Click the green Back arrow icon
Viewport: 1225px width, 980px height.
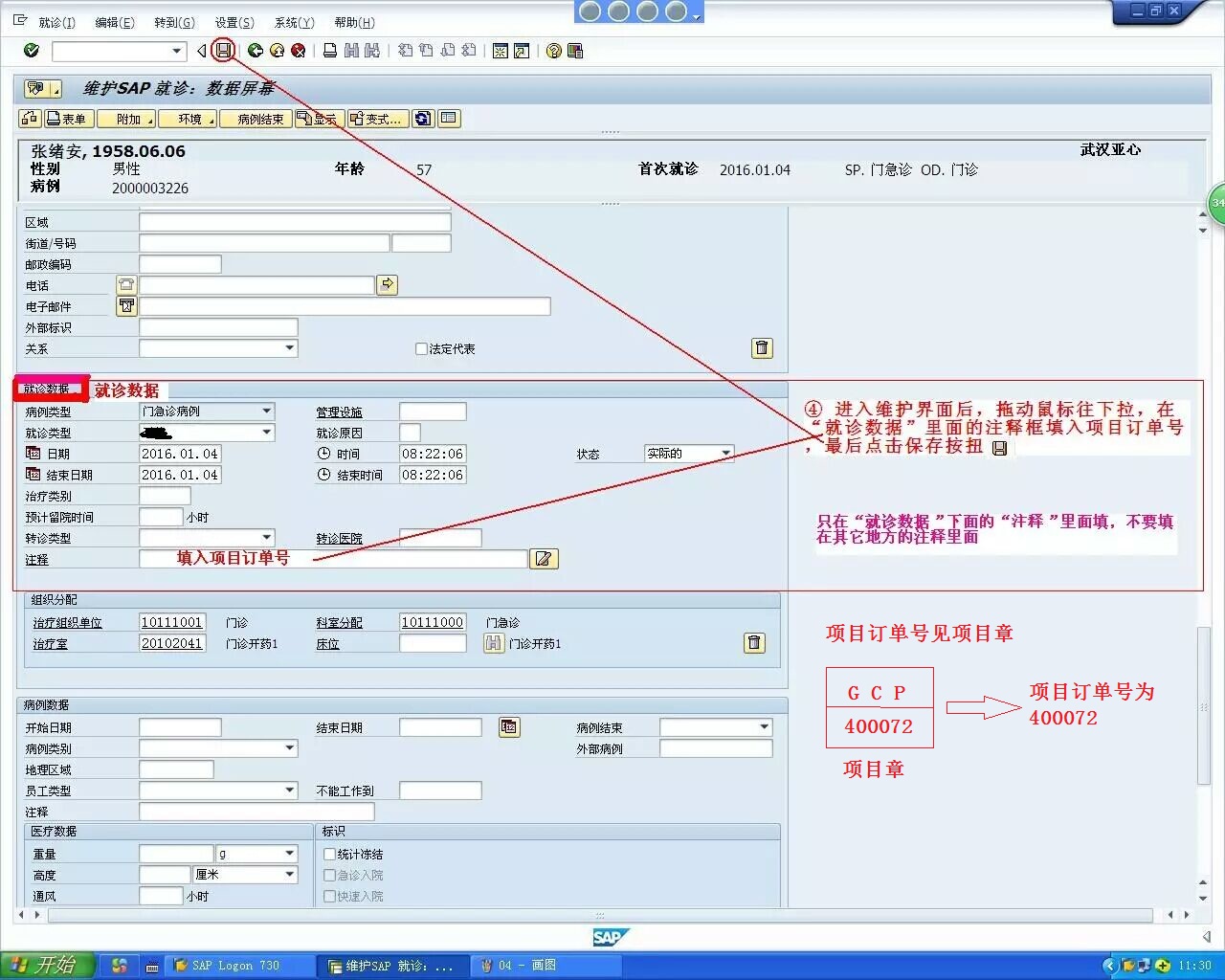(255, 51)
